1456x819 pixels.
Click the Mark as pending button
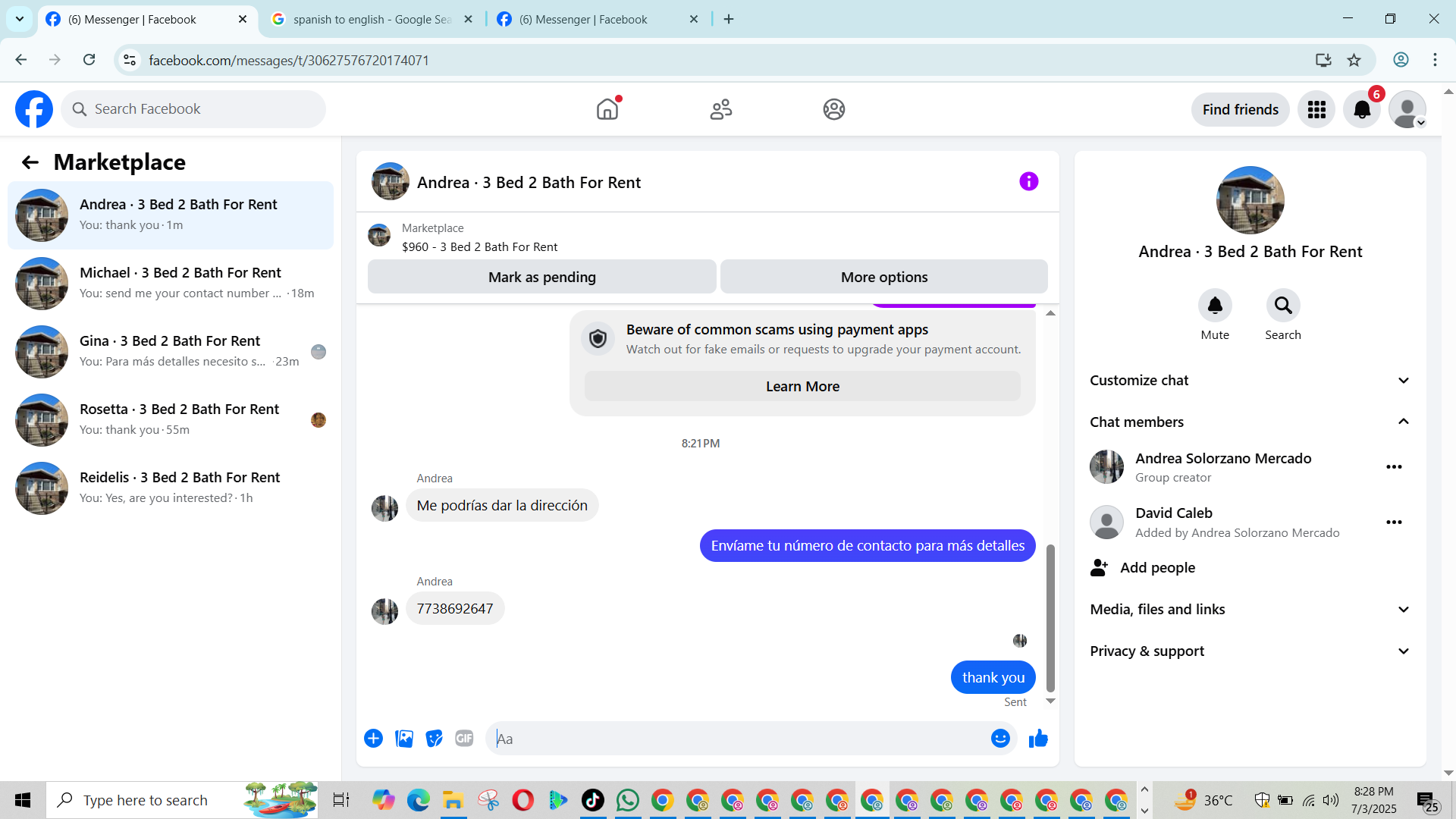click(x=541, y=278)
